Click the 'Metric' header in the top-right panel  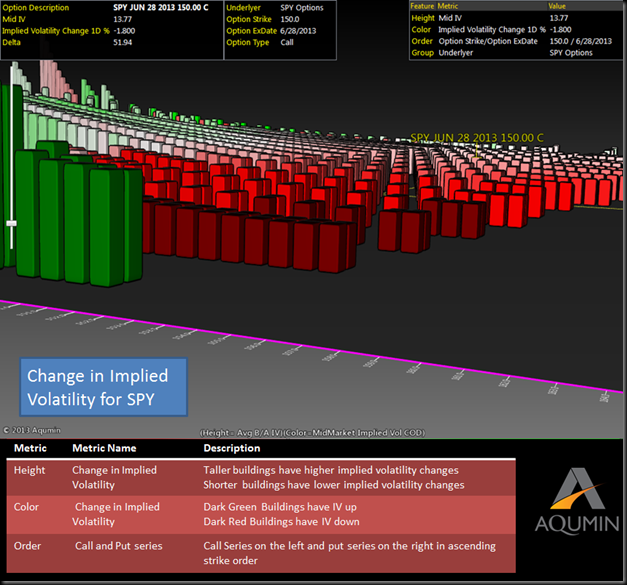[448, 6]
